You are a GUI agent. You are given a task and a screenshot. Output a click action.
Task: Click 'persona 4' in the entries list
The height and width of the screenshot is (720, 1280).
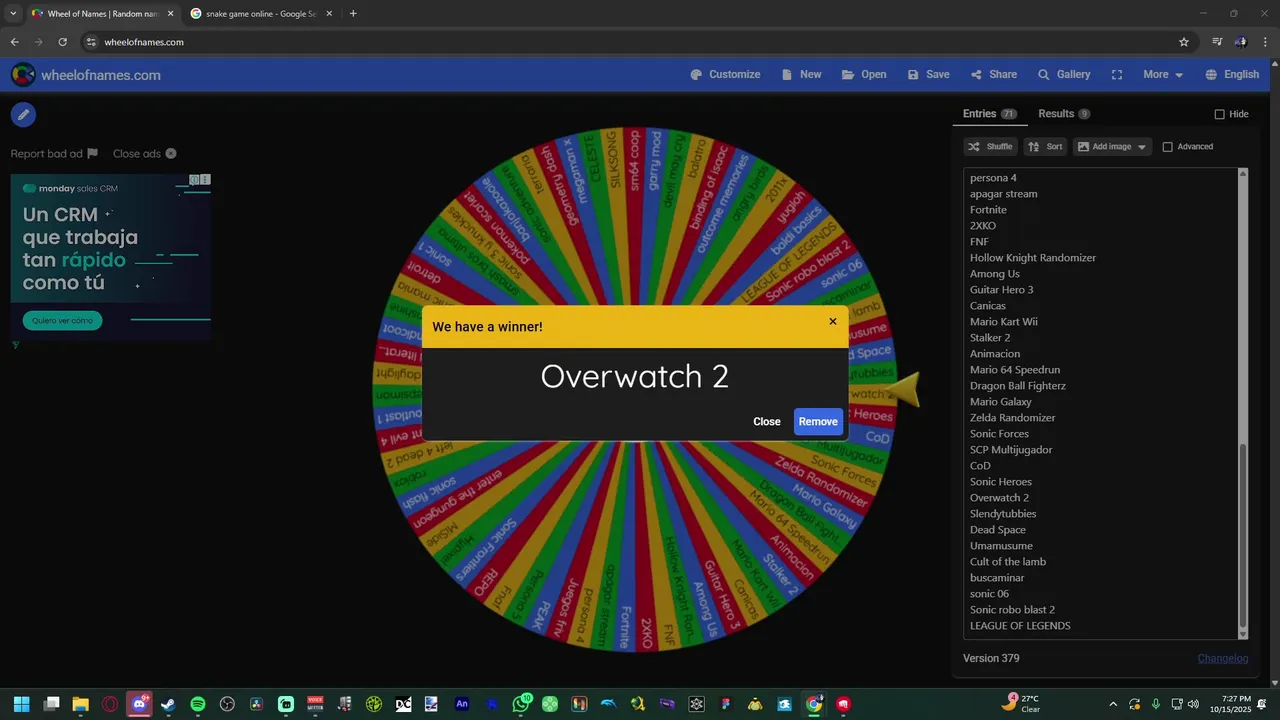993,178
